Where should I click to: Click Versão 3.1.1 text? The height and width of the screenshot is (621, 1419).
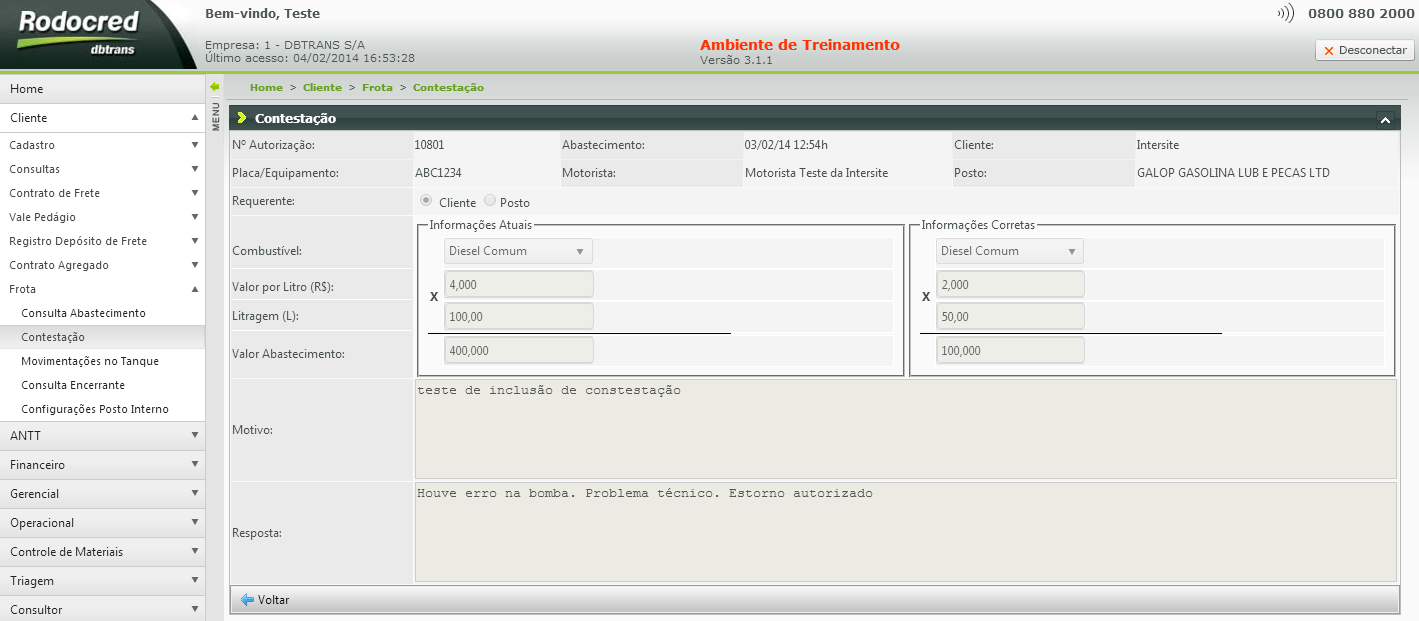pyautogui.click(x=736, y=60)
